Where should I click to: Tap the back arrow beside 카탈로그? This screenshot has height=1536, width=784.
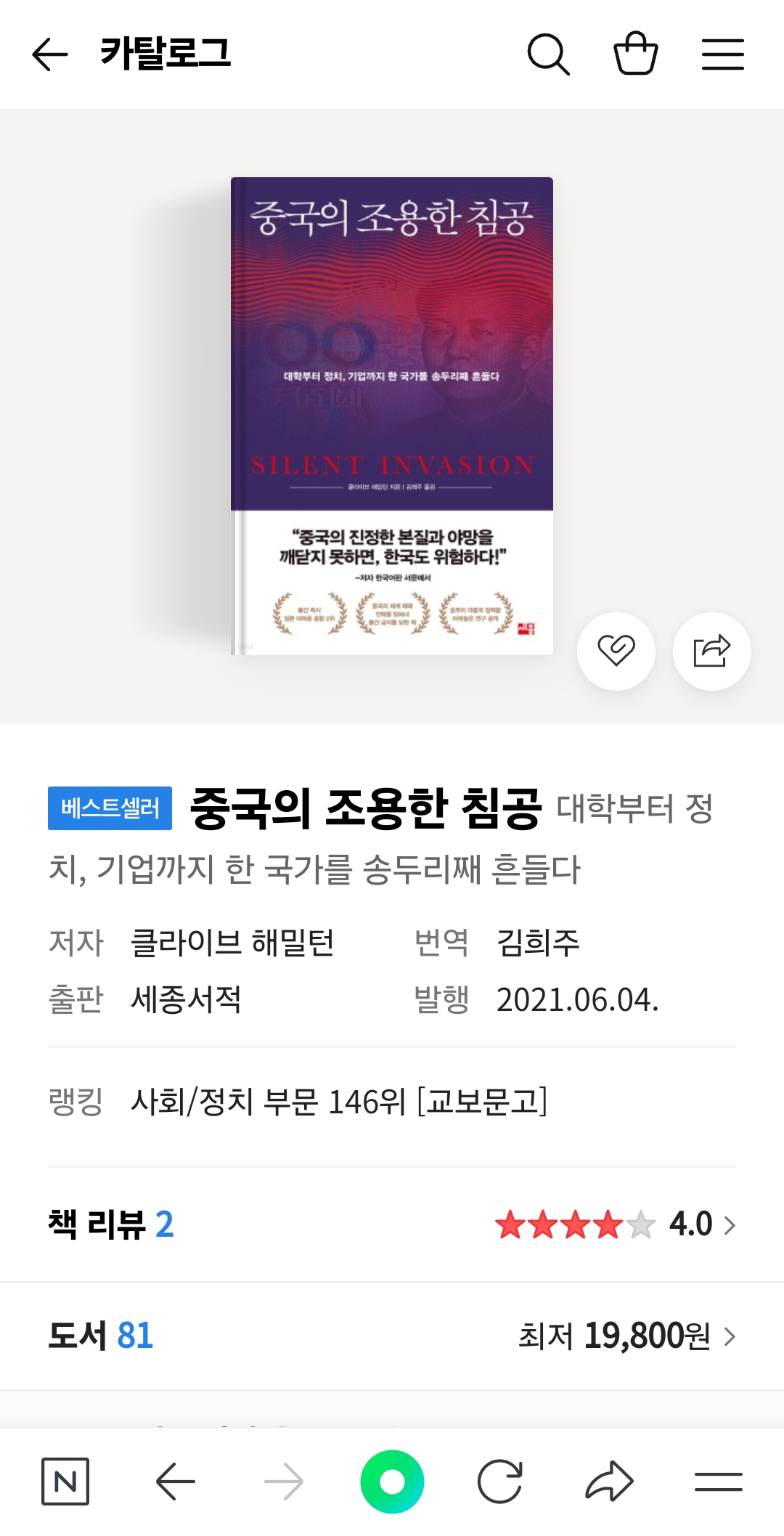coord(50,54)
